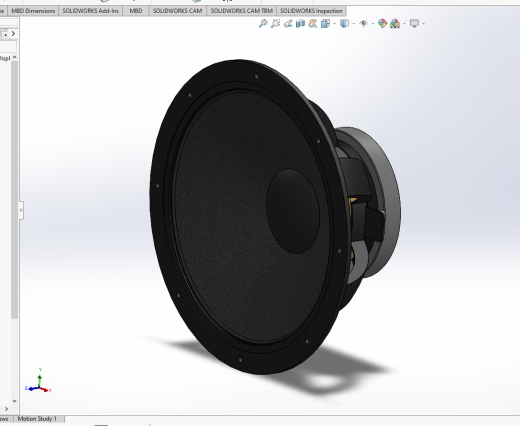Image resolution: width=520 pixels, height=426 pixels.
Task: Open the Dynamic Annotation Views icon
Action: coord(313,24)
